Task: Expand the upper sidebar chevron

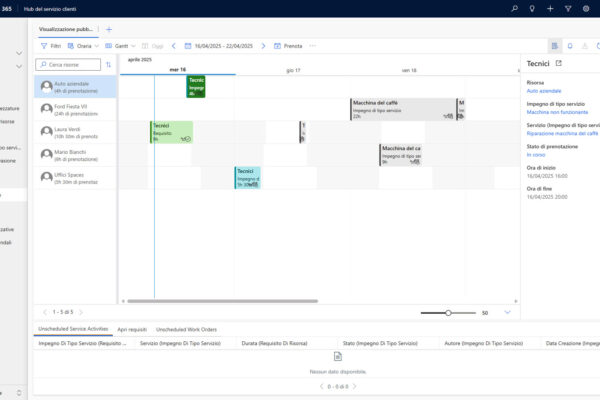Action: click(x=19, y=53)
